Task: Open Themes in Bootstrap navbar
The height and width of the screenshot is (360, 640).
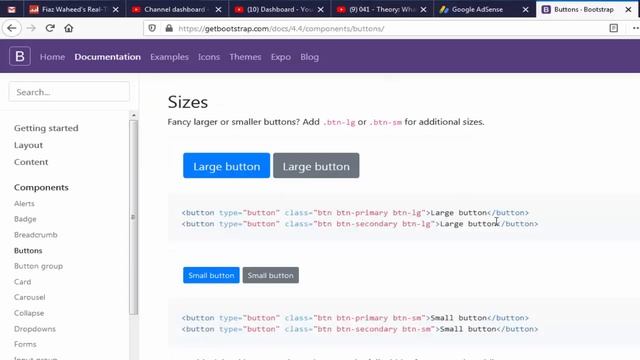Action: (245, 57)
